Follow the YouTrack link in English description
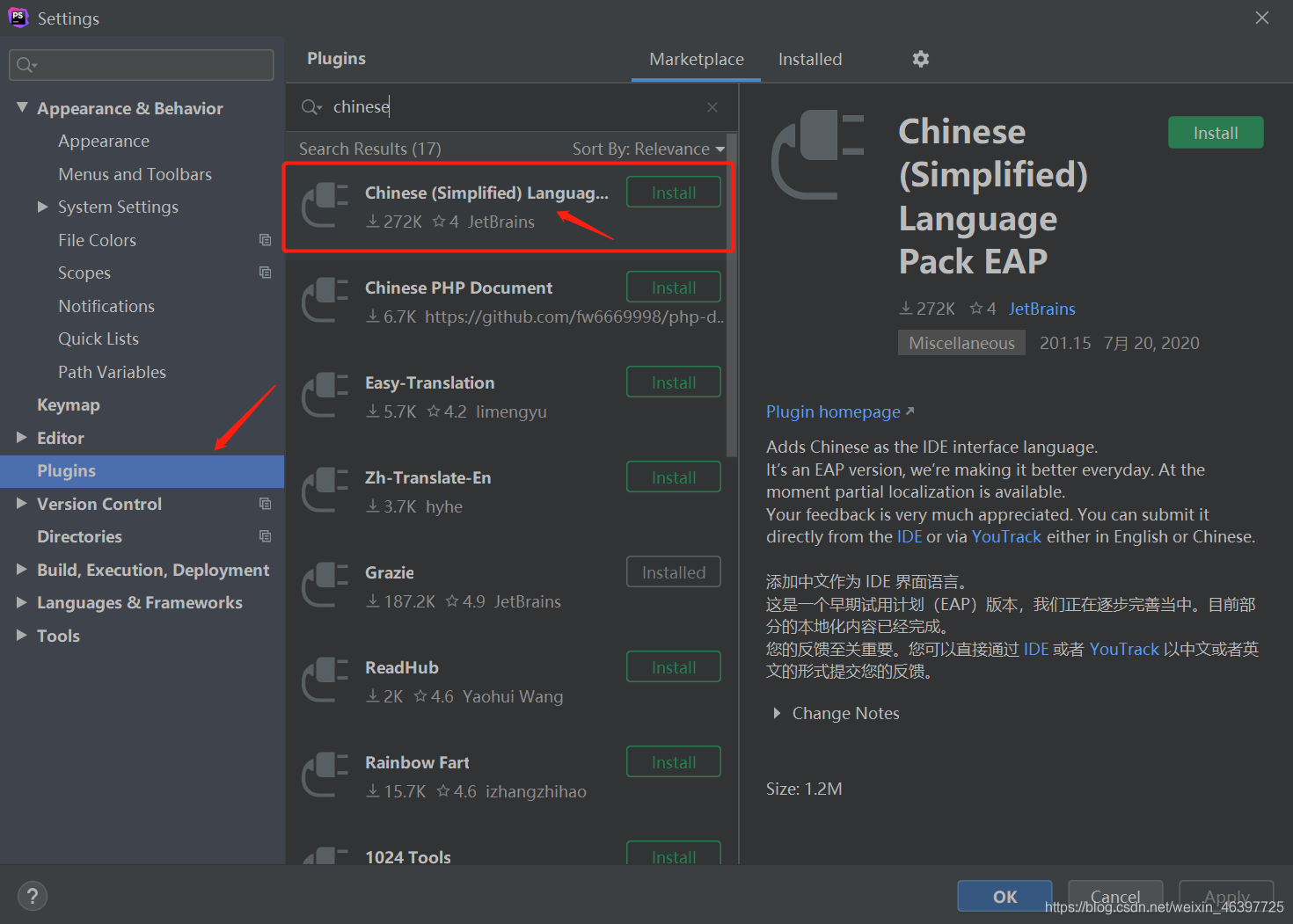This screenshot has width=1293, height=924. 1006,537
